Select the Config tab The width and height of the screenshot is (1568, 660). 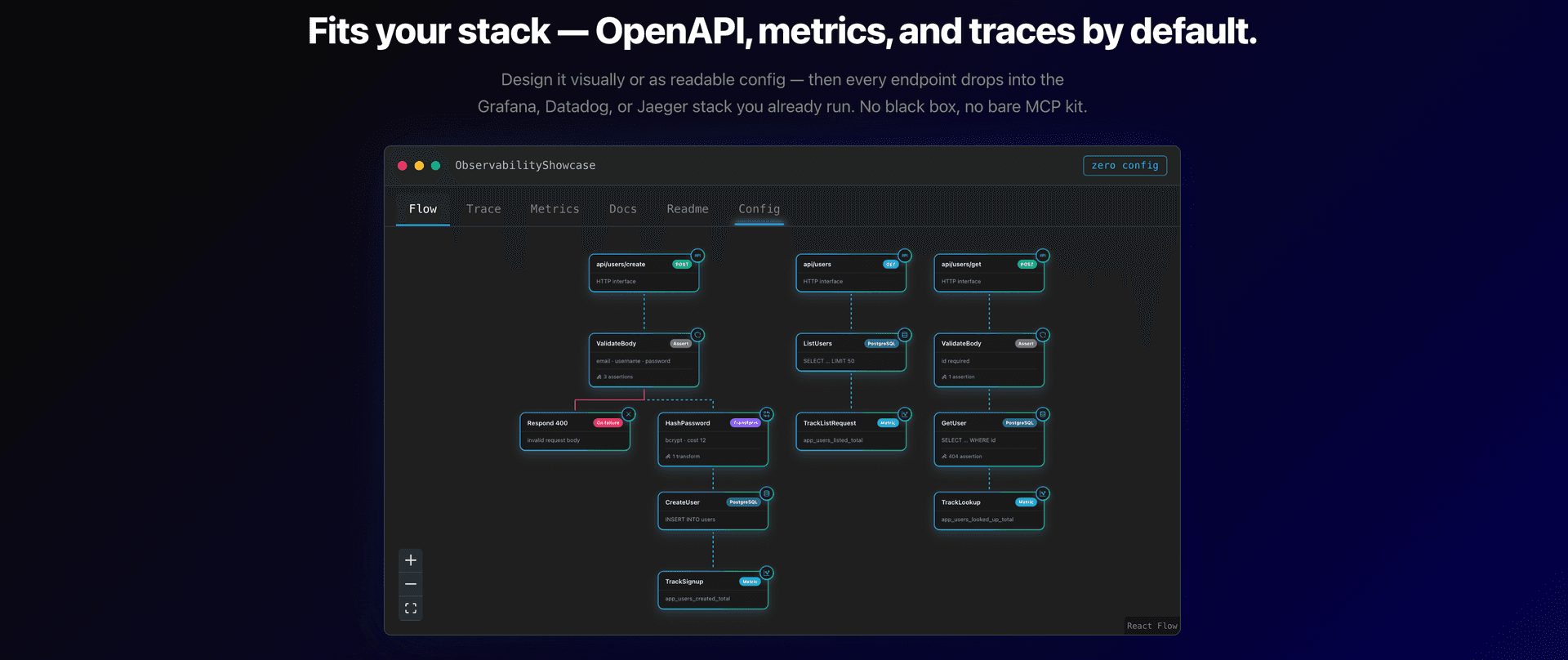[759, 209]
